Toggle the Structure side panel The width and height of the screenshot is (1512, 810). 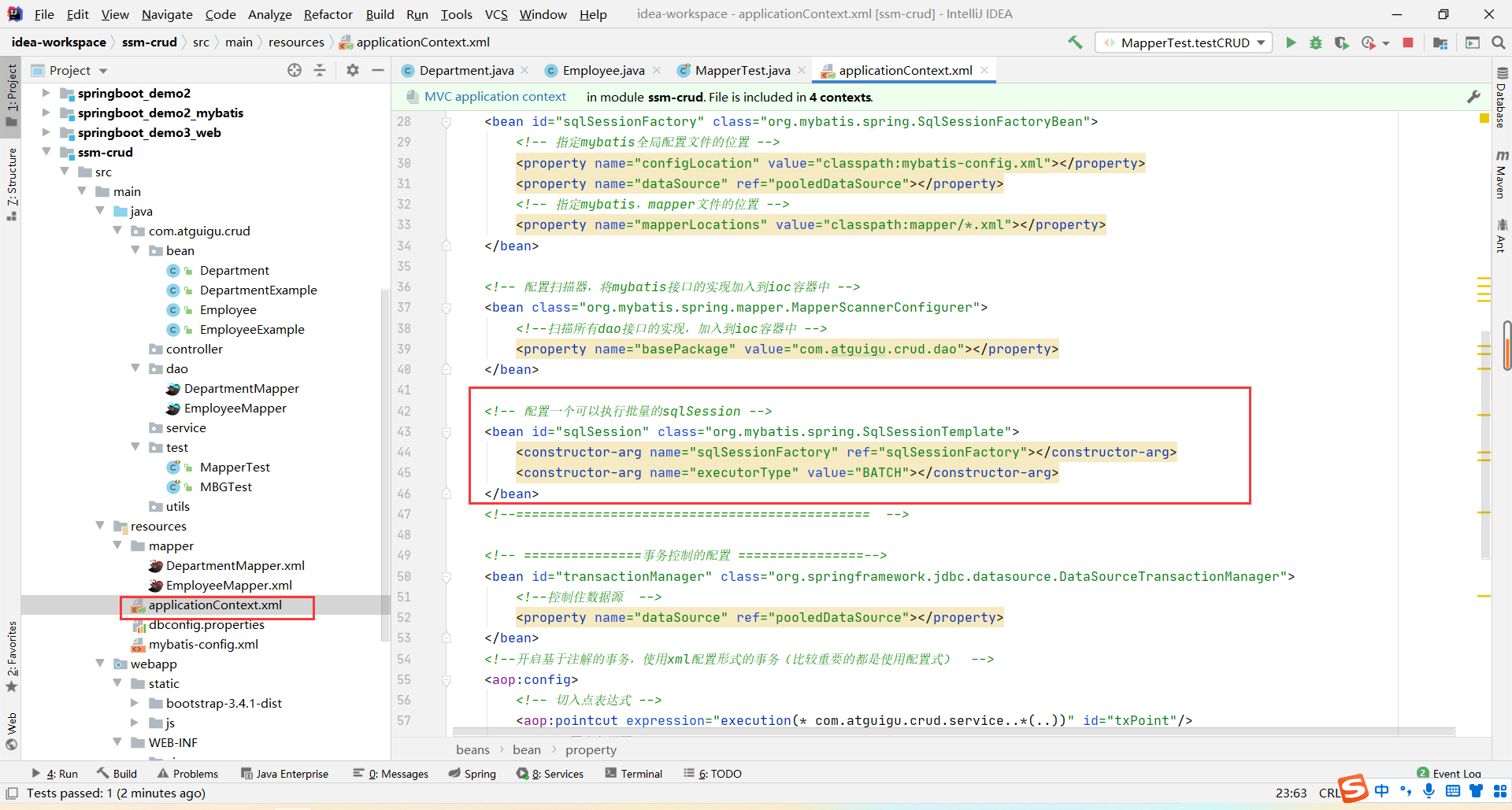11,183
